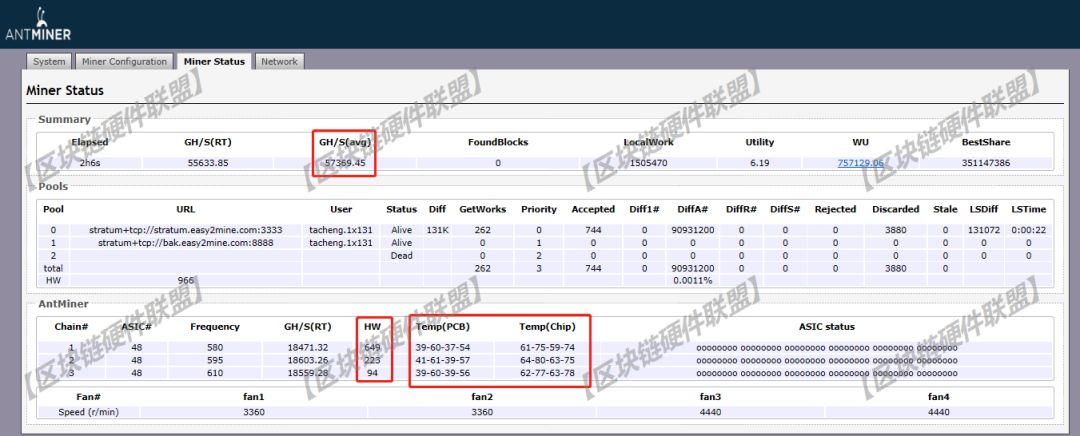Click PCB temp 39-60-37-54
1080x436 pixels.
point(443,348)
